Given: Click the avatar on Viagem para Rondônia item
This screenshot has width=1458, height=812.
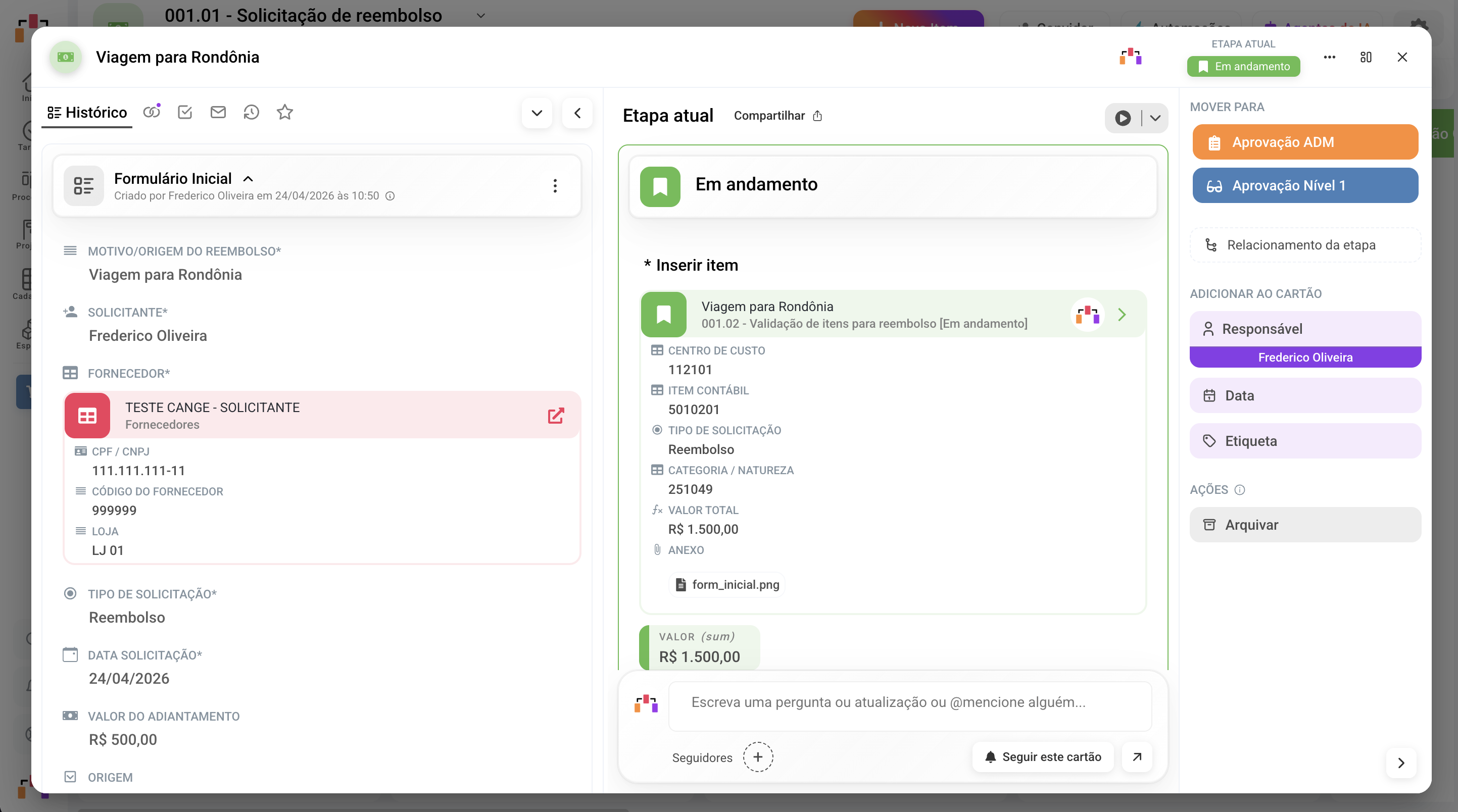Looking at the screenshot, I should coord(1087,315).
